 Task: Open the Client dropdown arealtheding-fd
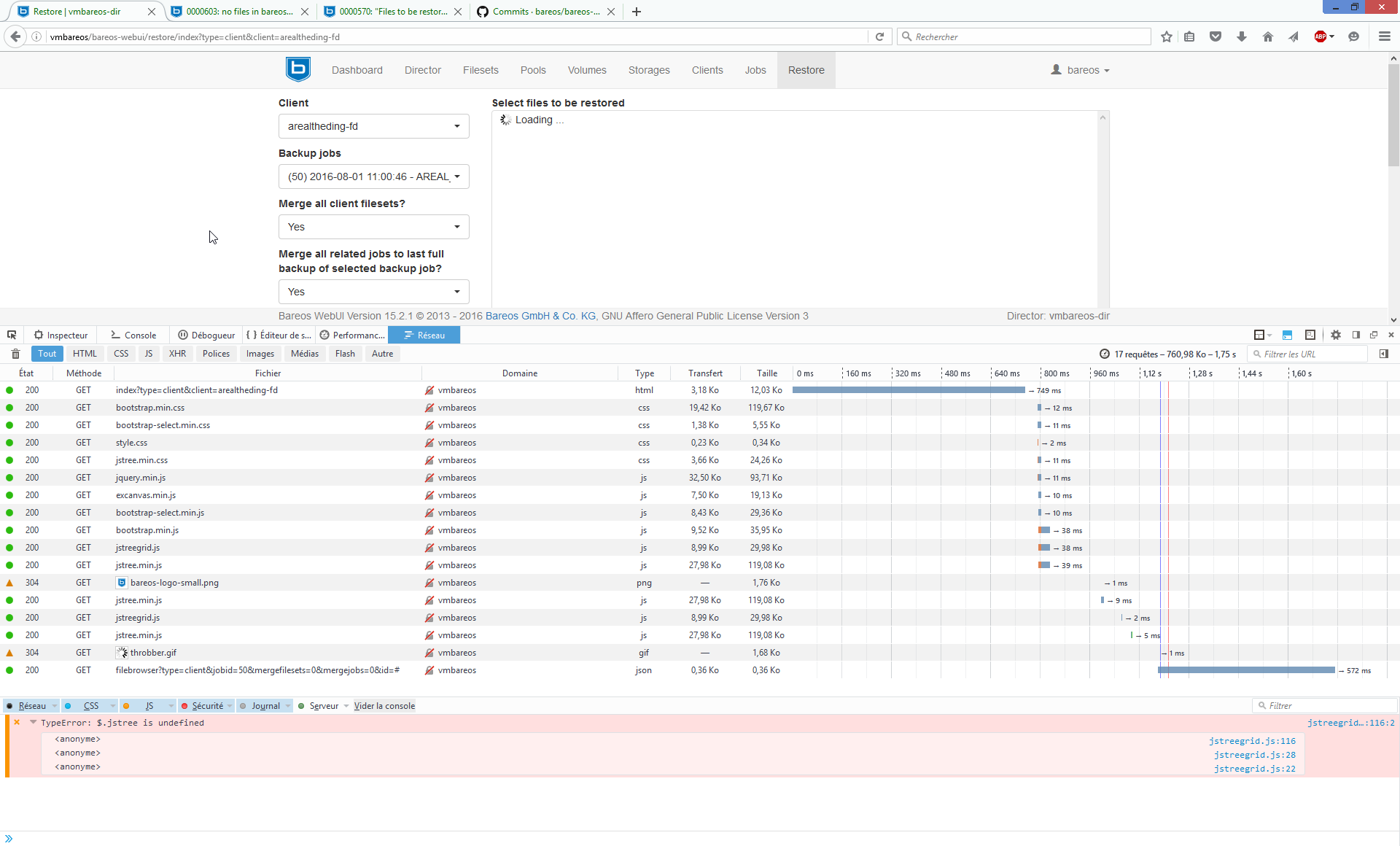click(373, 126)
